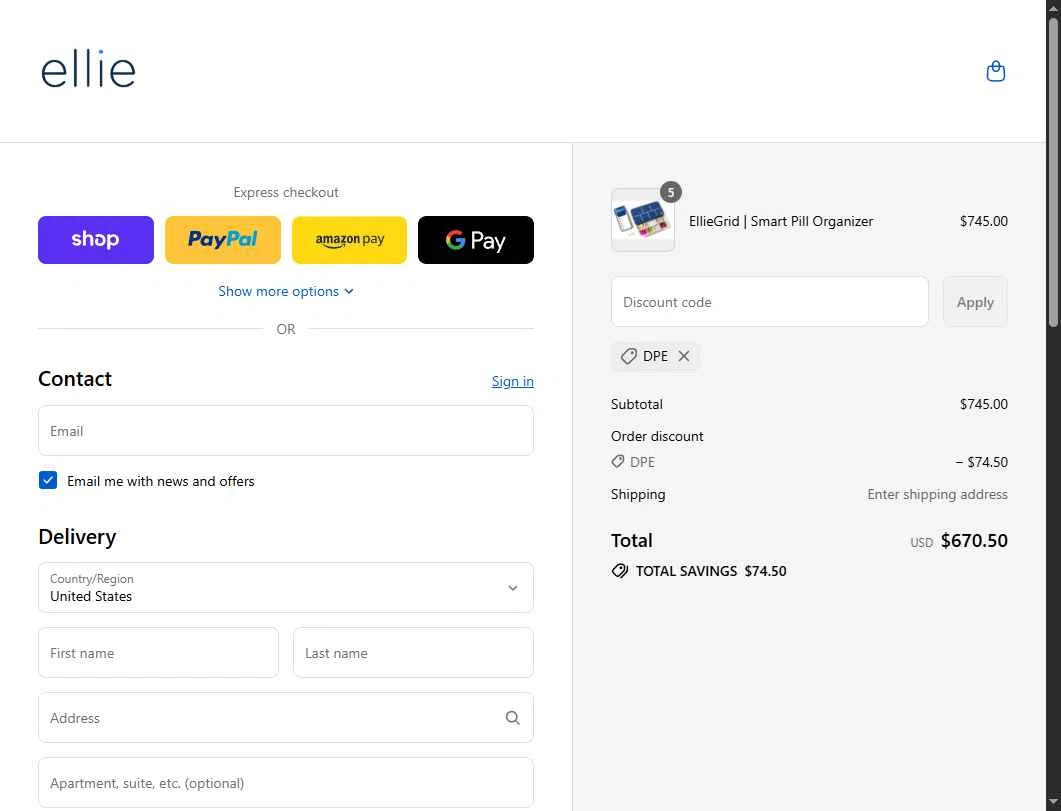Click the search icon in Address field
Screen dimensions: 1061x811
click(513, 718)
